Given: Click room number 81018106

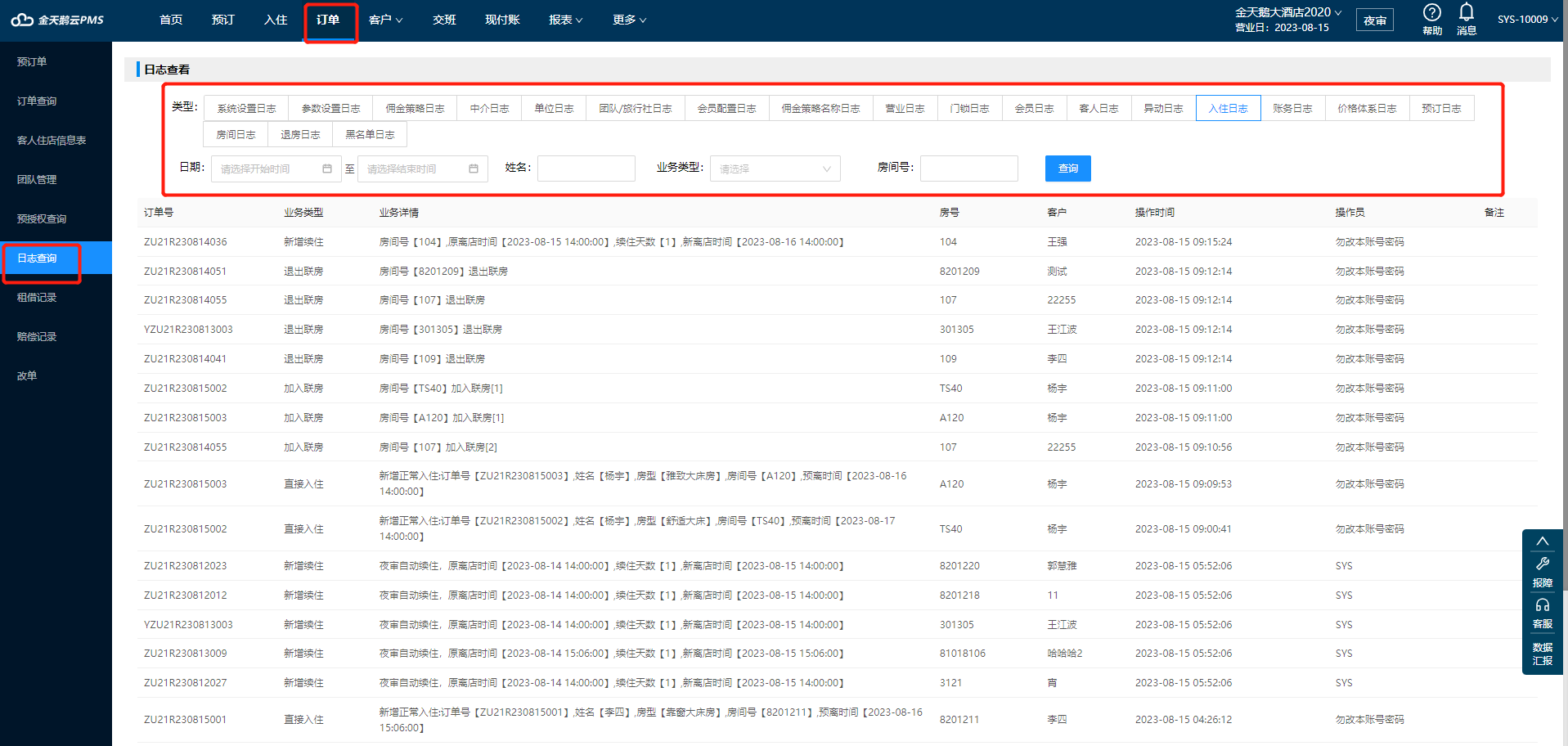Looking at the screenshot, I should pyautogui.click(x=963, y=654).
